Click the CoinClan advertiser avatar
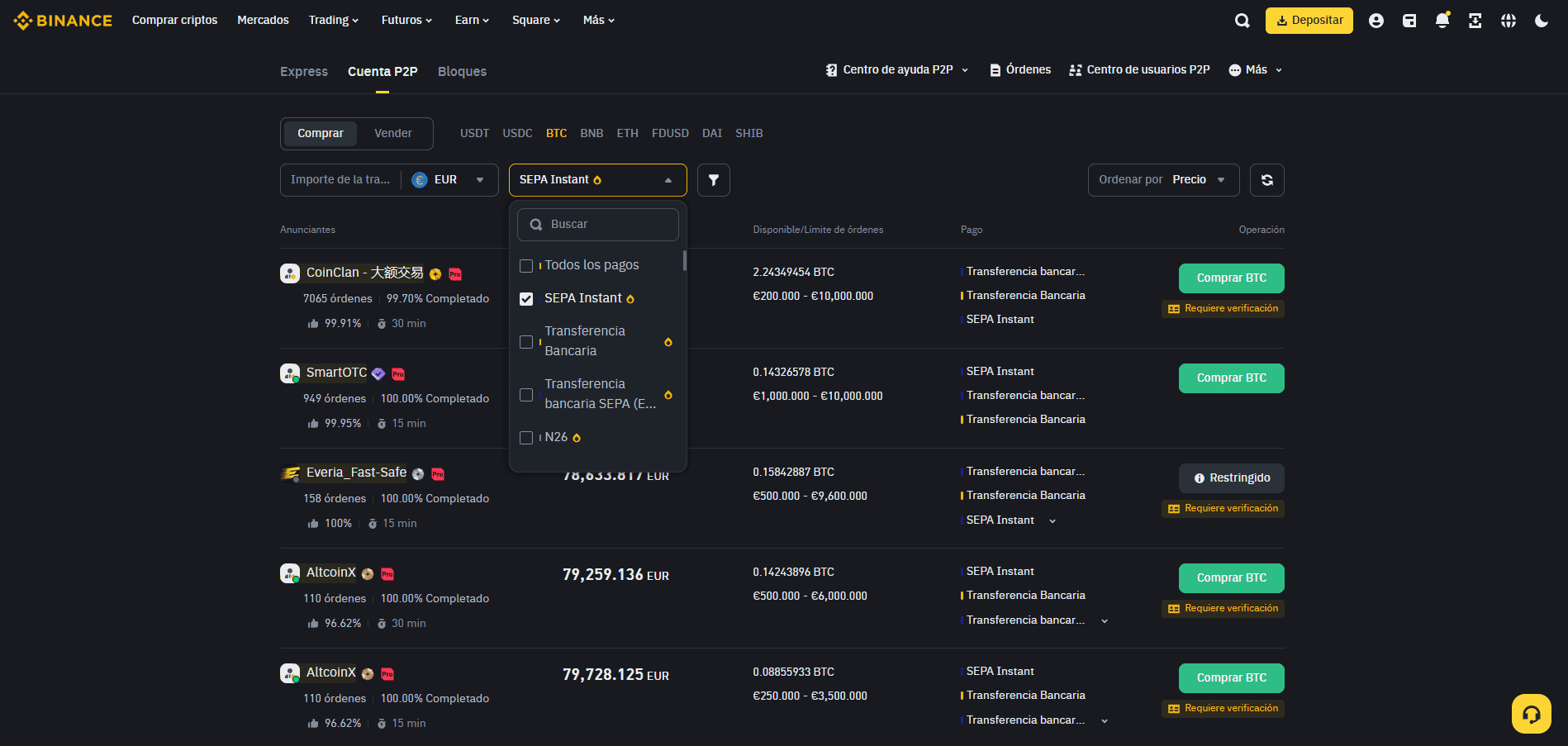This screenshot has height=746, width=1568. pyautogui.click(x=290, y=273)
